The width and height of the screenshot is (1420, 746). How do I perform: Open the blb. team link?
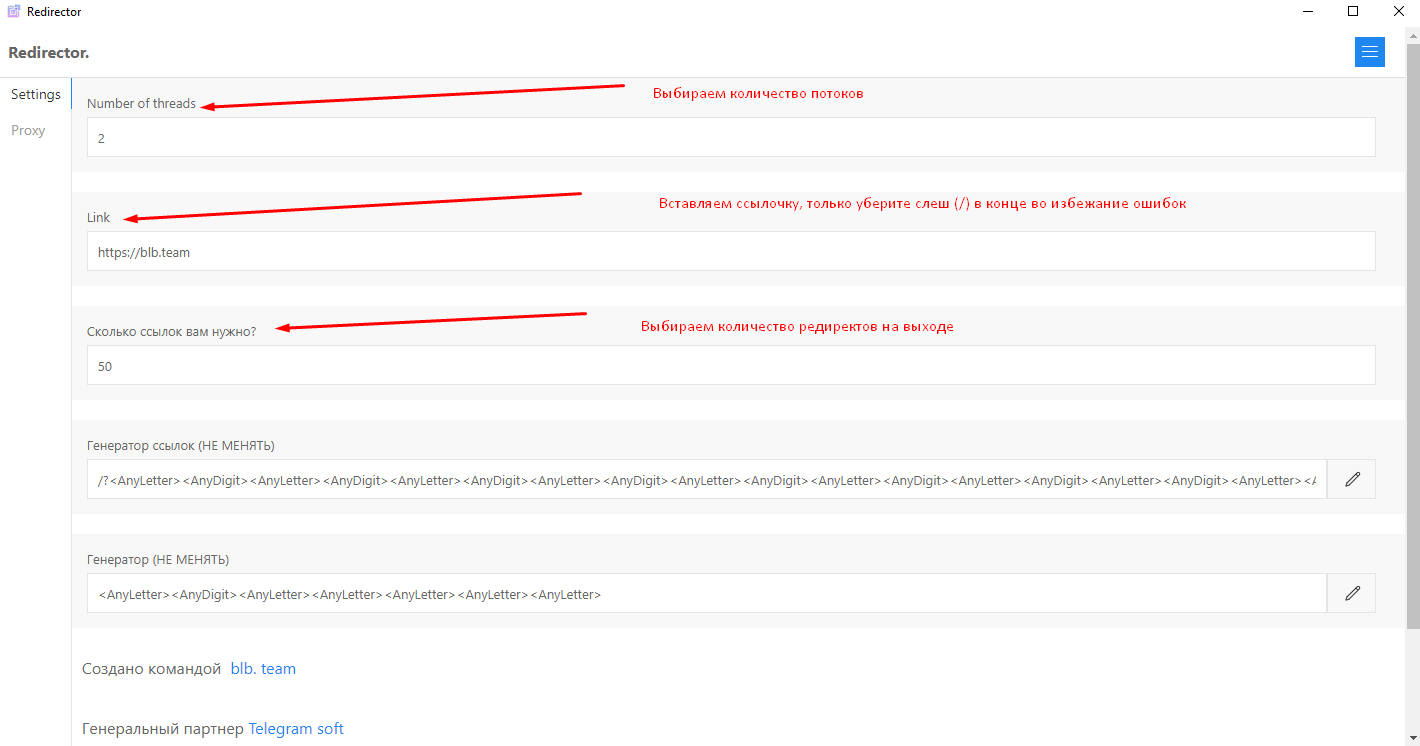tap(263, 669)
